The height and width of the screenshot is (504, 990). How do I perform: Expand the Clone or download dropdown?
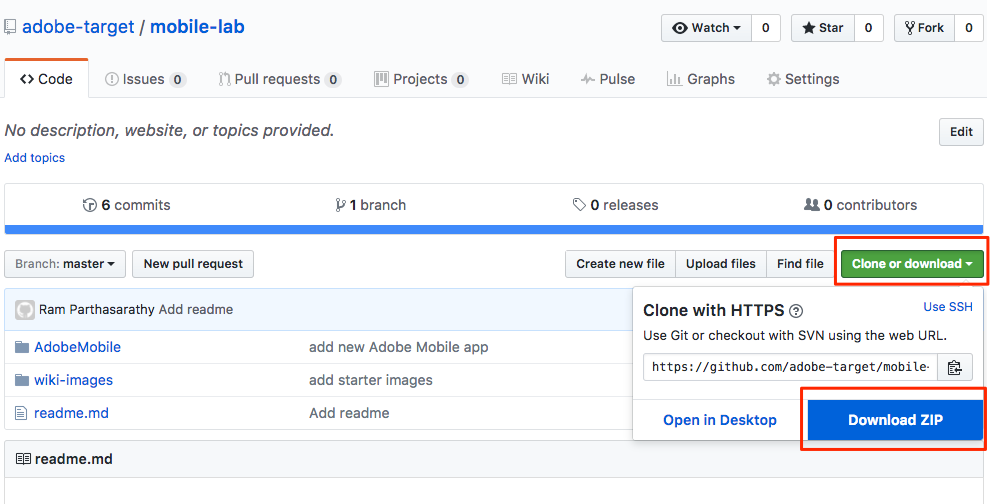point(912,264)
